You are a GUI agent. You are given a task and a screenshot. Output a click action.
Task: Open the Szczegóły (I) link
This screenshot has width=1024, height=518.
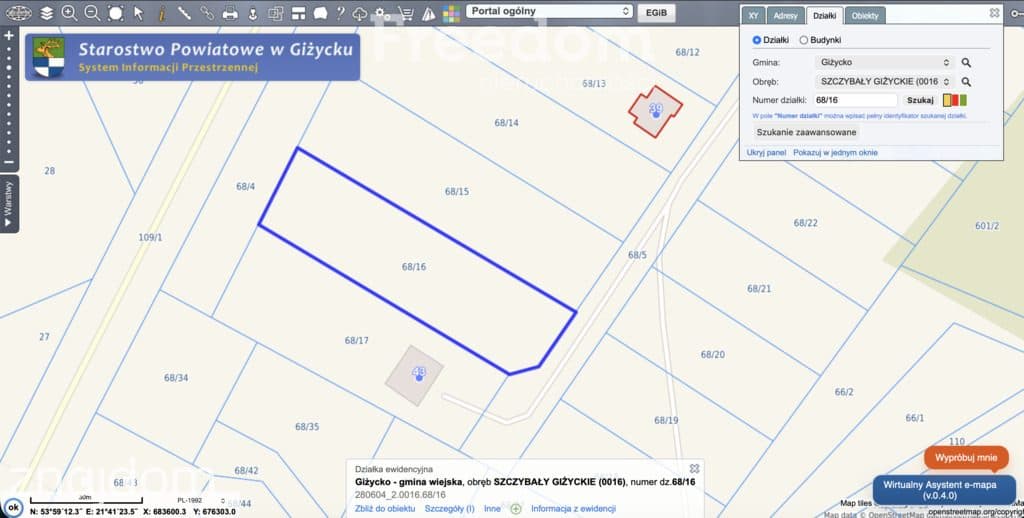click(449, 508)
